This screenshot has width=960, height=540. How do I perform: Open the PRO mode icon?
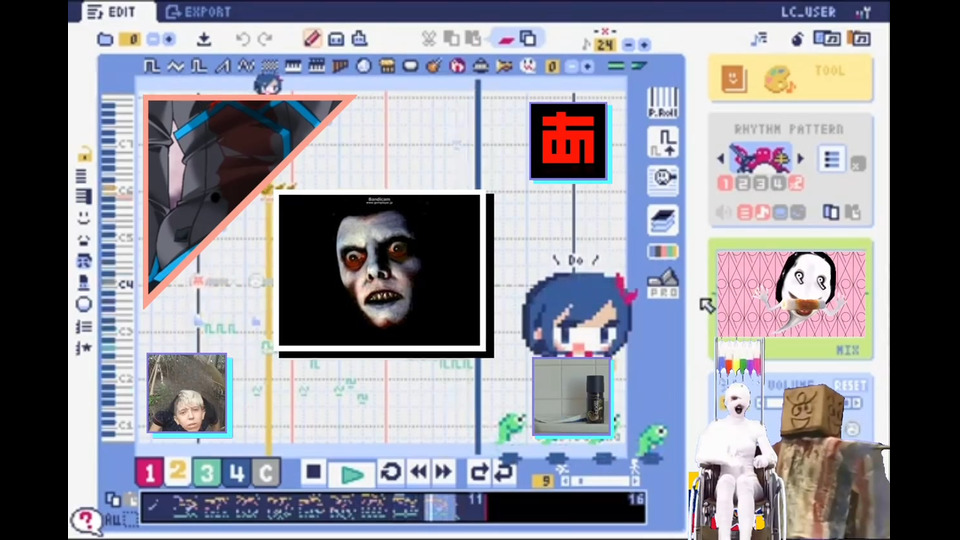click(662, 283)
